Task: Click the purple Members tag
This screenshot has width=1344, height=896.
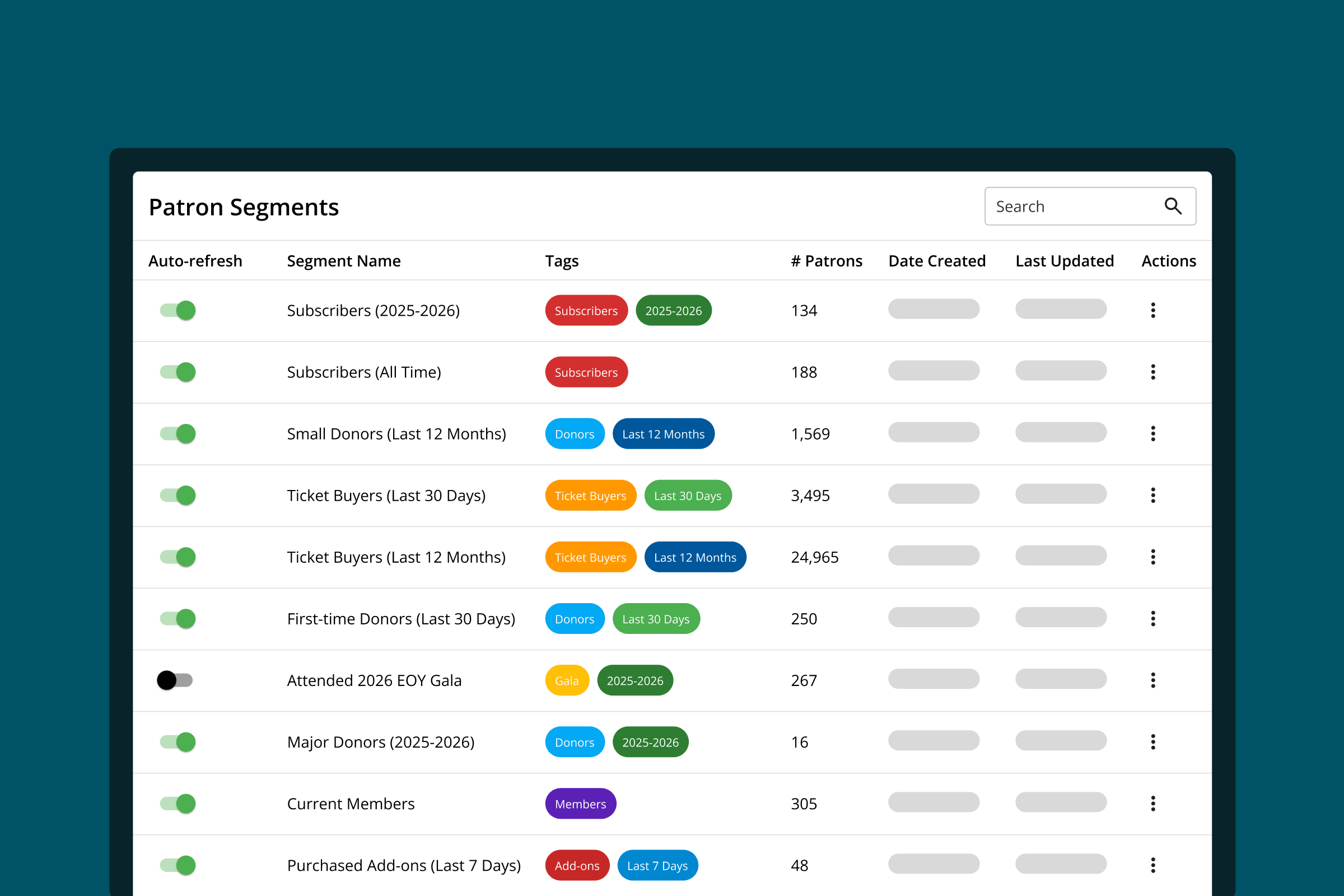Action: [x=581, y=804]
